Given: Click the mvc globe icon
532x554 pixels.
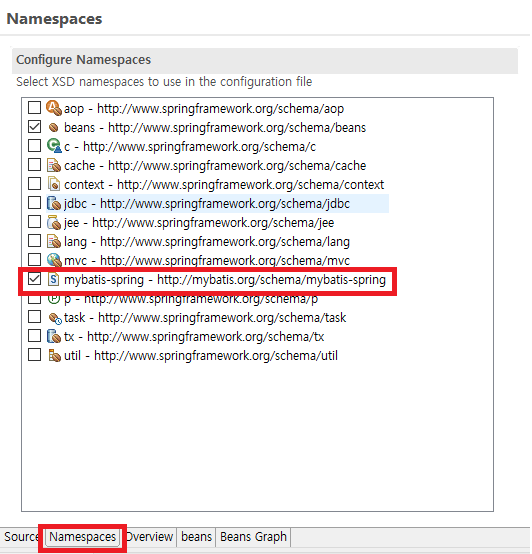Looking at the screenshot, I should pos(54,260).
